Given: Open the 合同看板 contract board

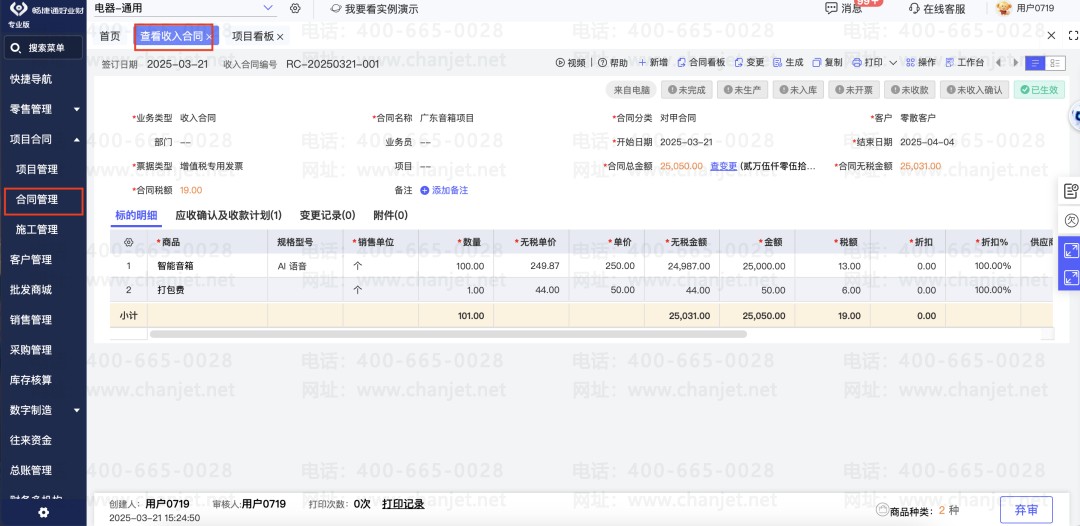Looking at the screenshot, I should 701,63.
